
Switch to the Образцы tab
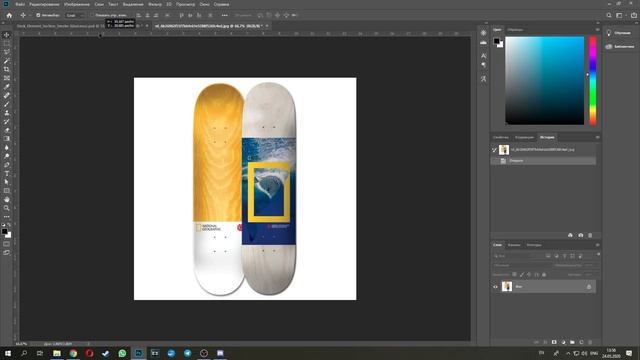515,29
